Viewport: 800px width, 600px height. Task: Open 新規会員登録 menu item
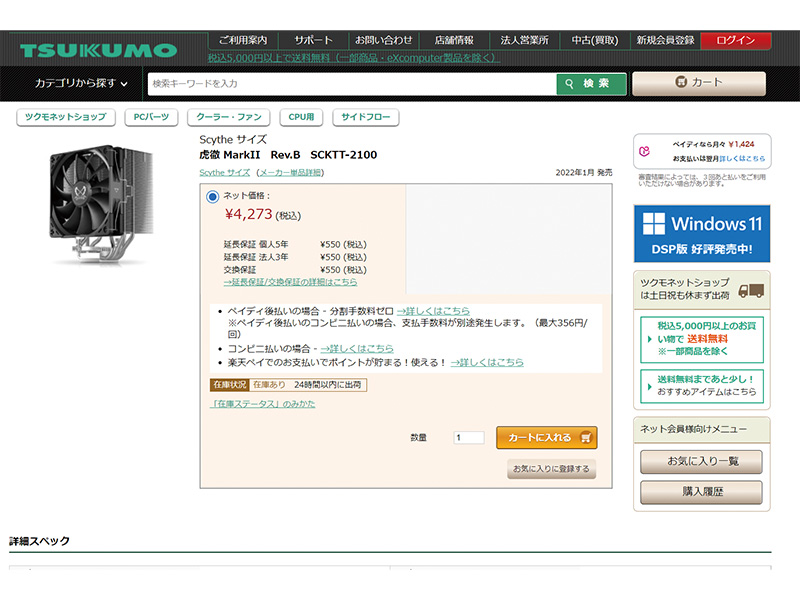click(665, 40)
